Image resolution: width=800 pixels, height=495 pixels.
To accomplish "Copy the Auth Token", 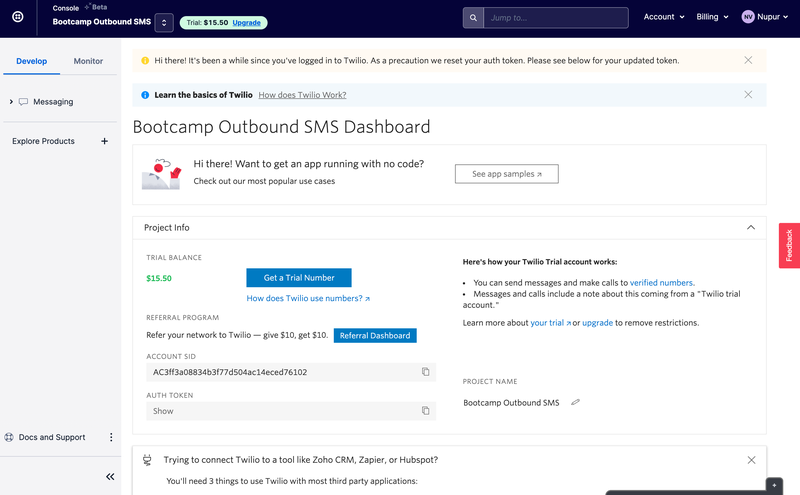I will pyautogui.click(x=426, y=411).
